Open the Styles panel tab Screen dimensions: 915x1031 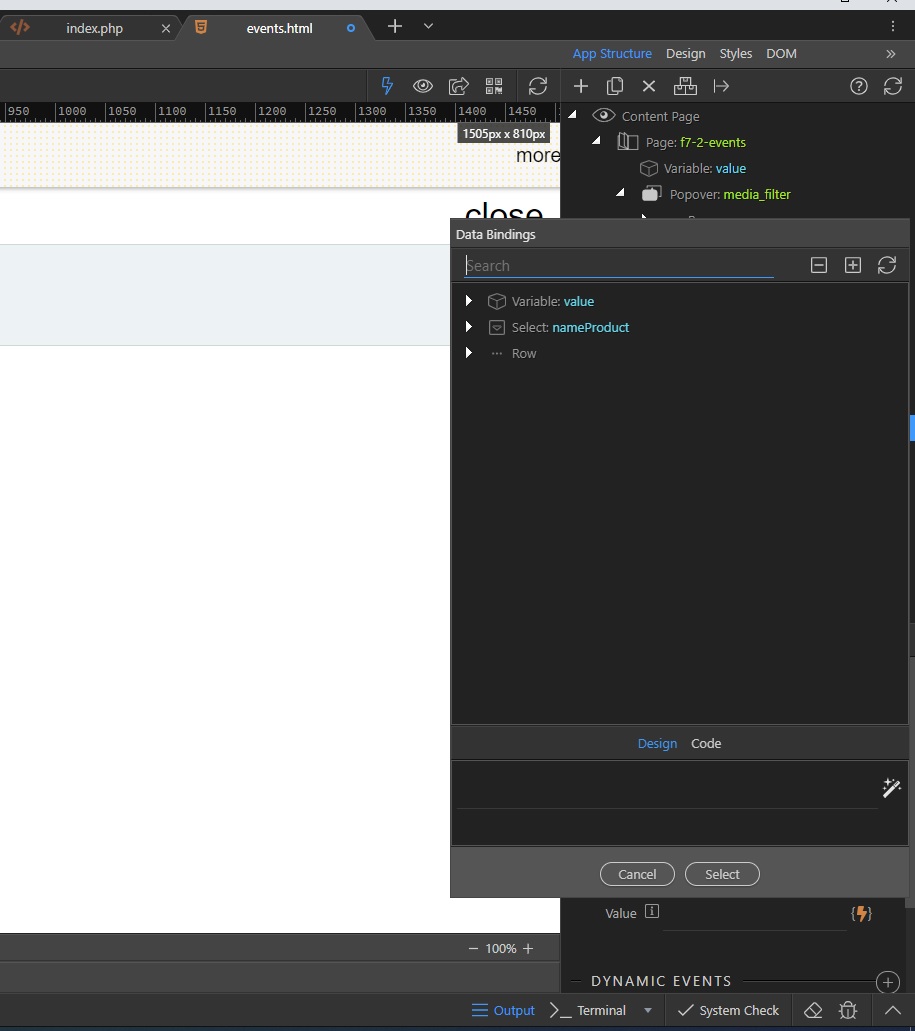pyautogui.click(x=735, y=54)
